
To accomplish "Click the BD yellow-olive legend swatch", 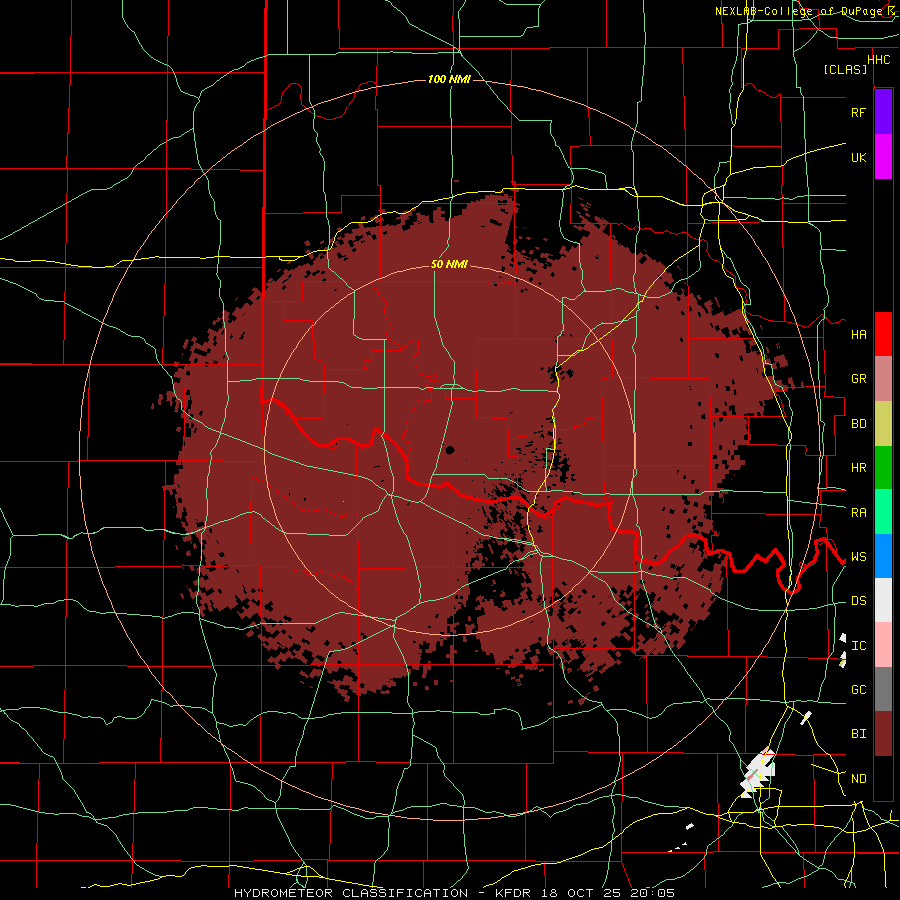I will pos(883,424).
